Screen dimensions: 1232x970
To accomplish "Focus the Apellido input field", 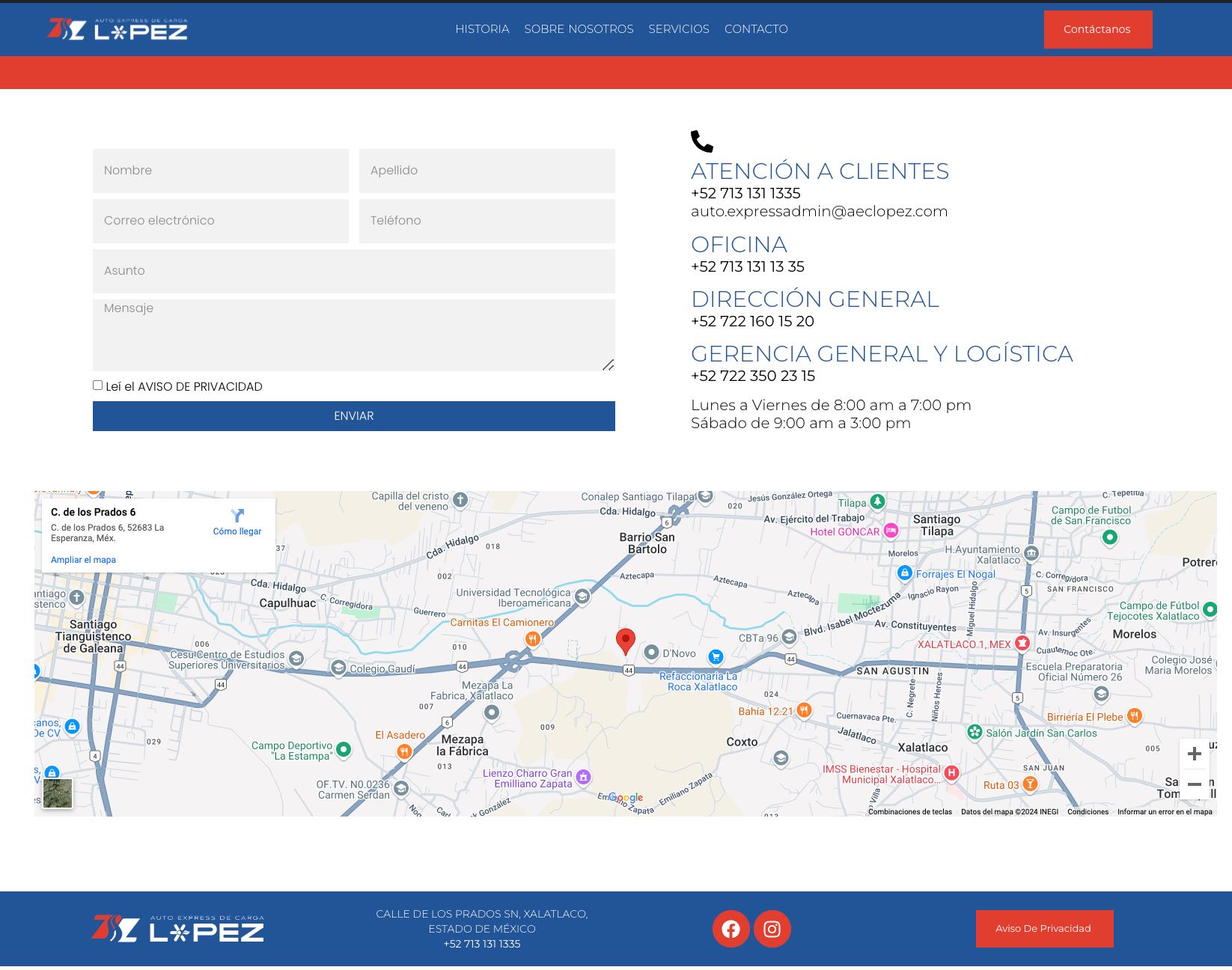I will 487,171.
